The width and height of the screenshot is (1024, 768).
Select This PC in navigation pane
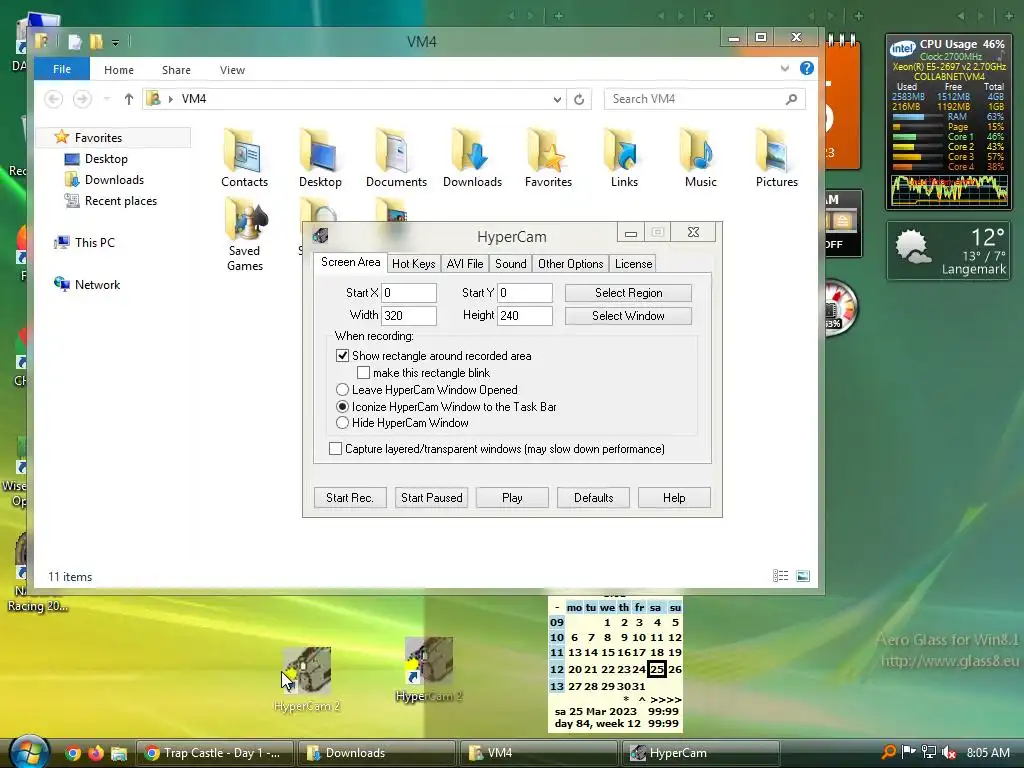[x=85, y=243]
